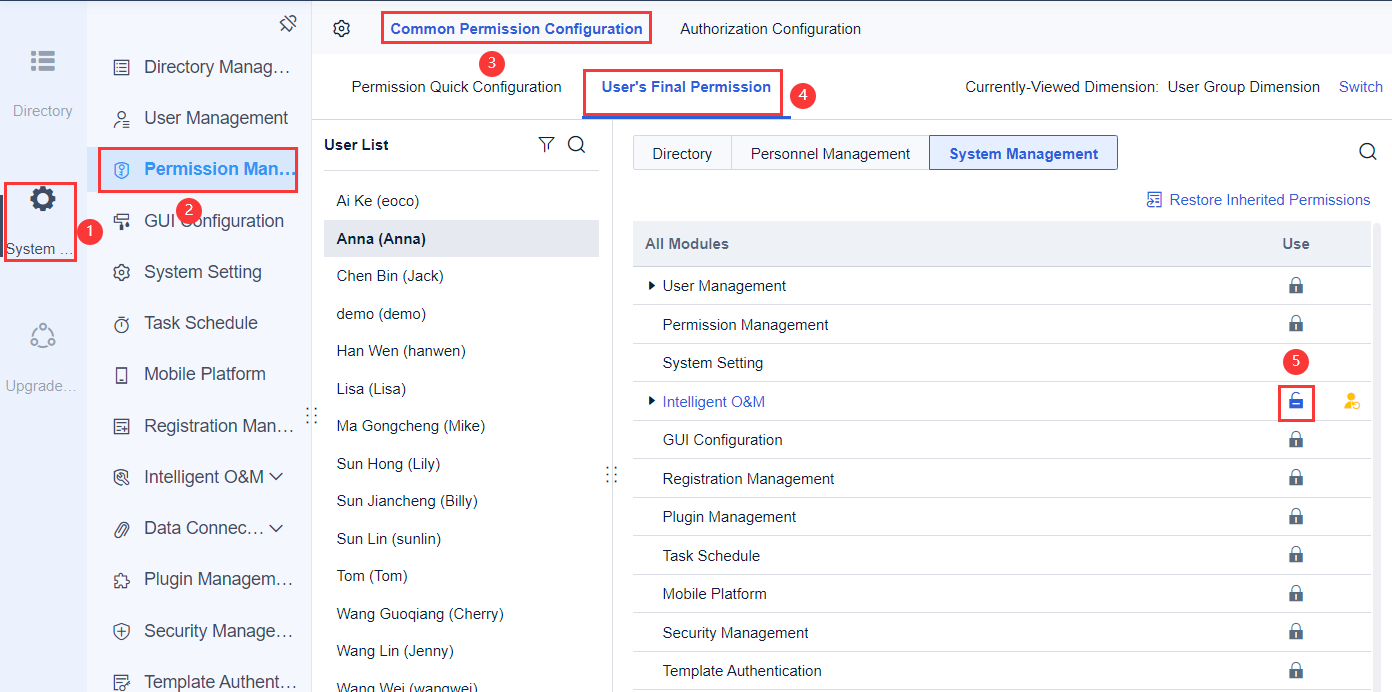This screenshot has width=1392, height=692.
Task: Open search in the permissions panel
Action: point(1367,151)
